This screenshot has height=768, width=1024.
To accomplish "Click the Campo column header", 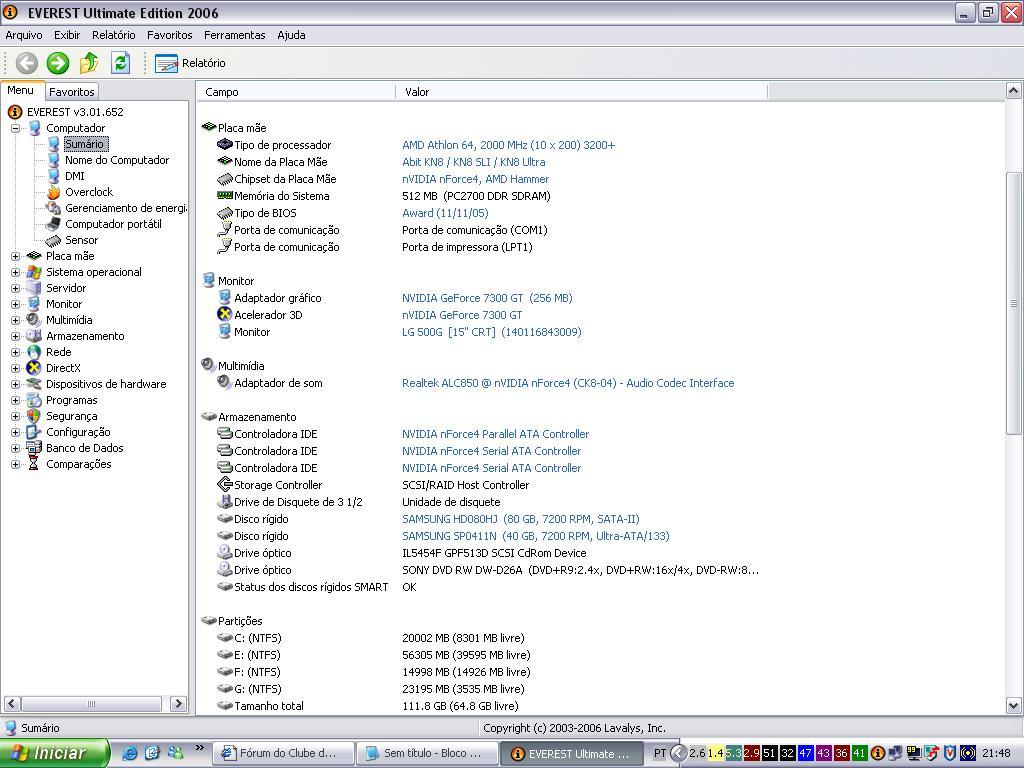I will click(x=296, y=92).
